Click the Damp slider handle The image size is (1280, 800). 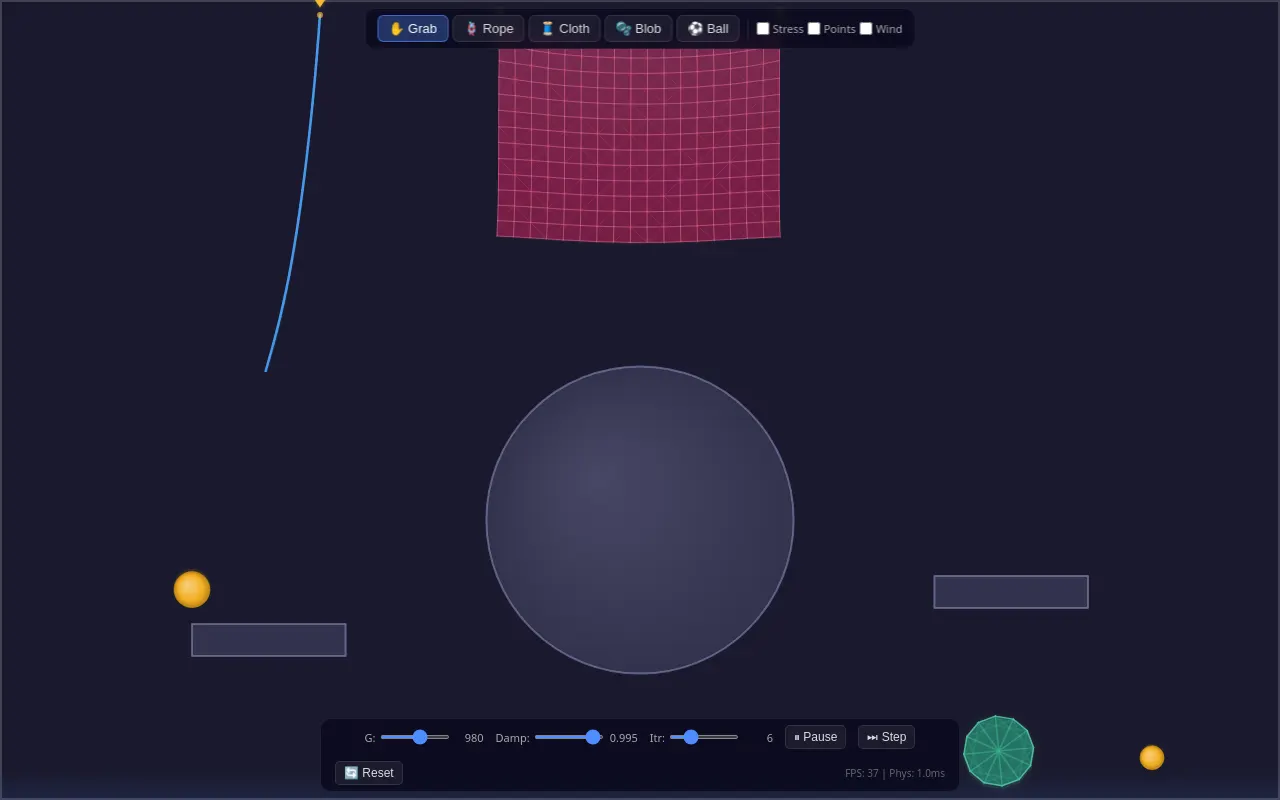click(593, 737)
